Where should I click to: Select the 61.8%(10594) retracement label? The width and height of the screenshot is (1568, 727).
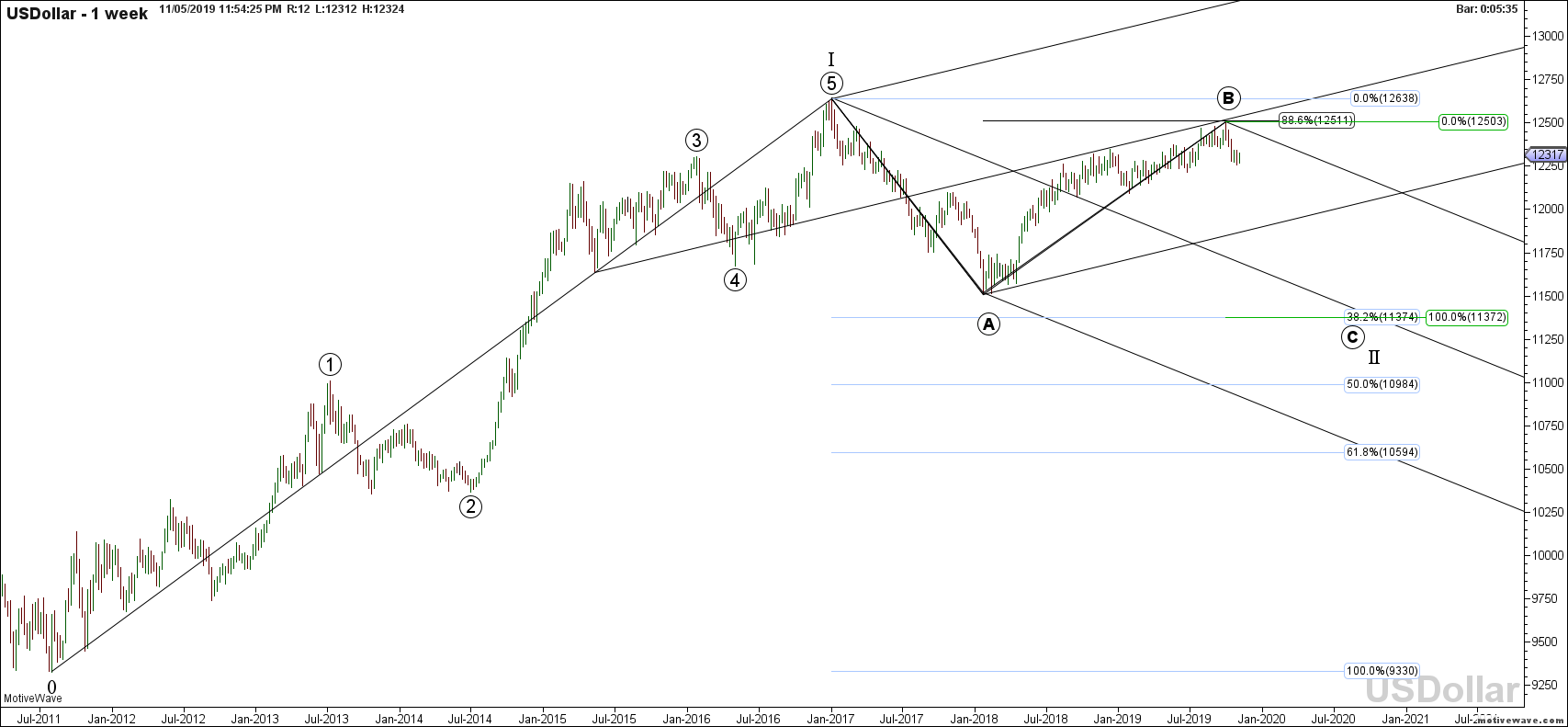[x=1382, y=452]
